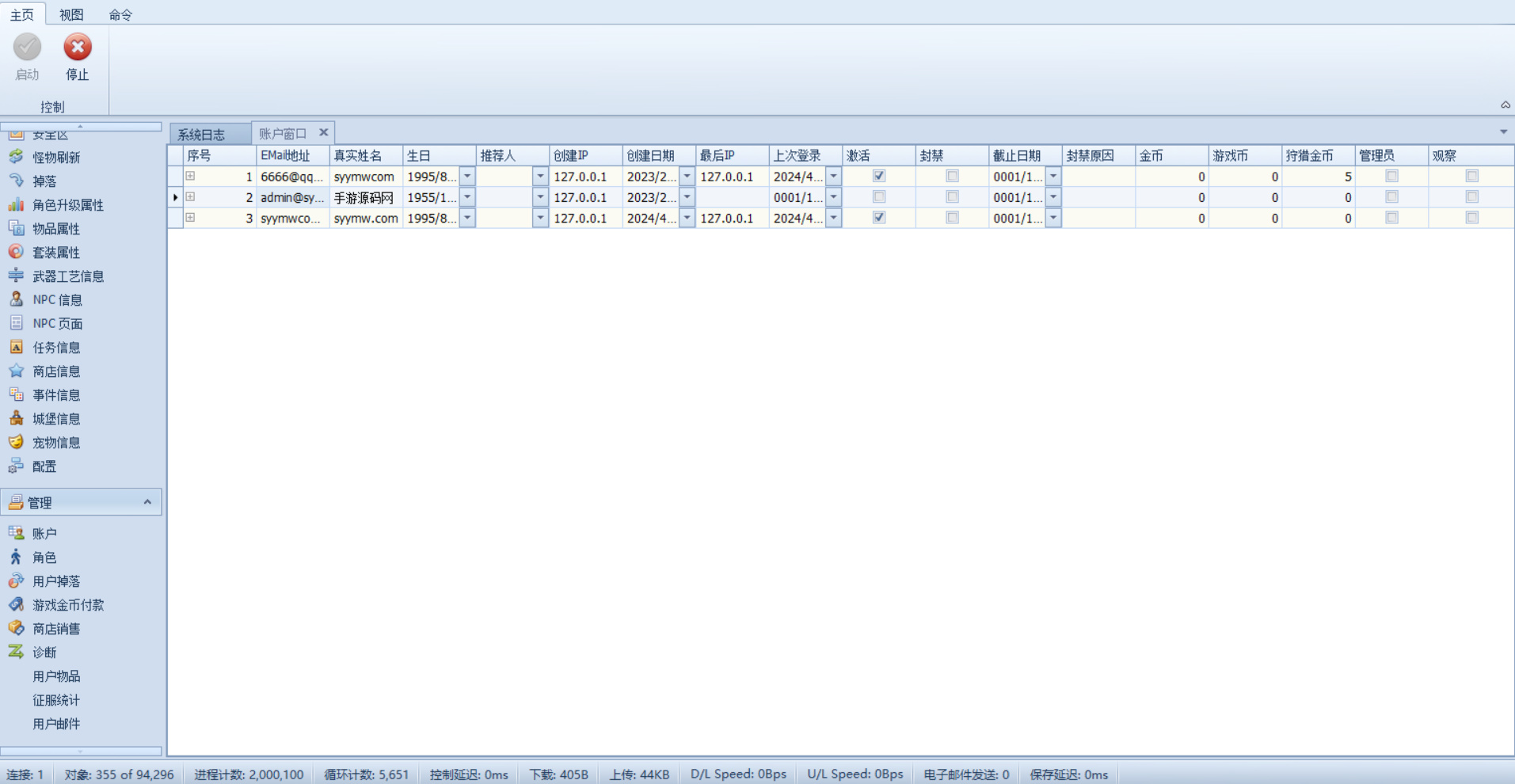Open 配置 settings icon
Viewport: 1515px width, 784px height.
click(x=16, y=466)
